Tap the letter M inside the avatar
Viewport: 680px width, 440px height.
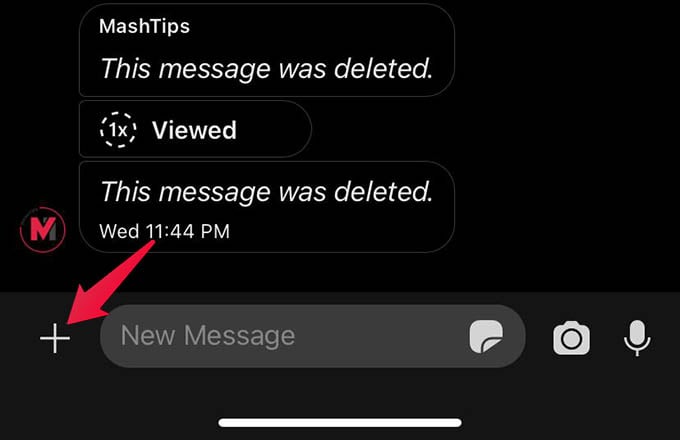click(43, 229)
